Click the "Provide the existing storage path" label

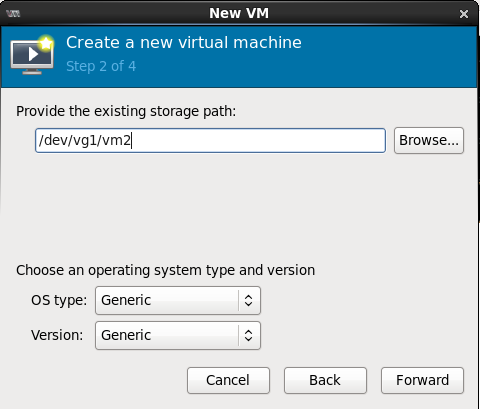tap(126, 111)
